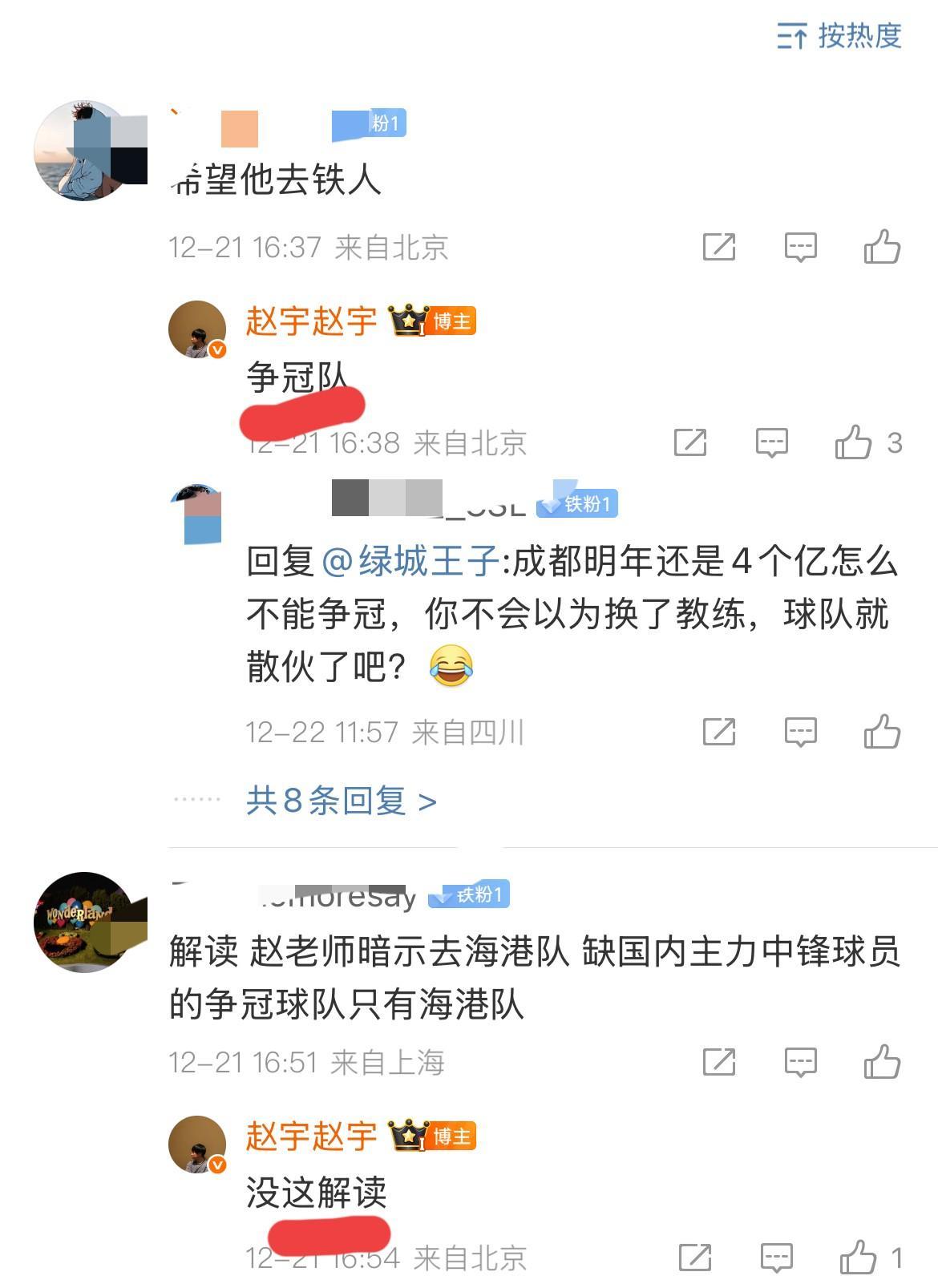This screenshot has width=938, height=1288.
Task: Repost the 希望他去铁人 comment
Action: (x=719, y=247)
